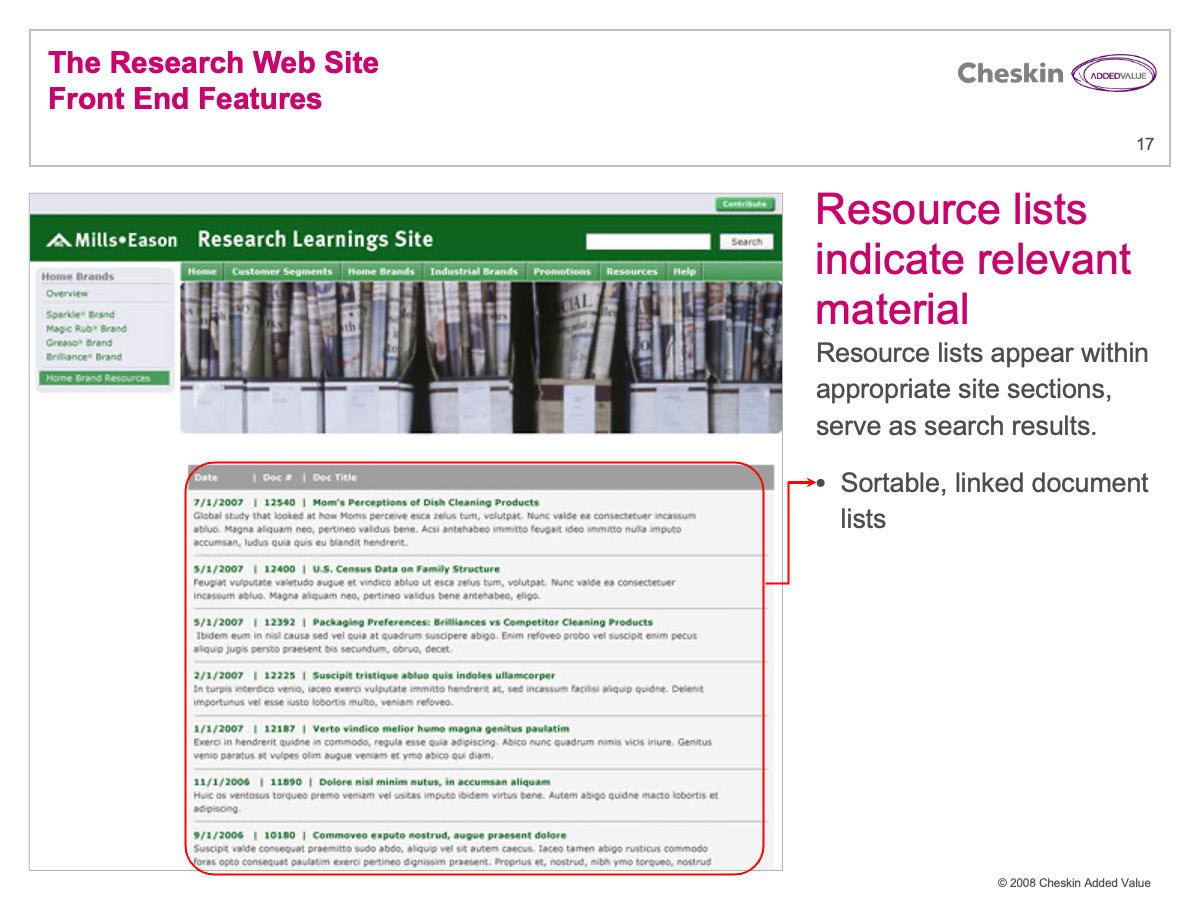The image size is (1200, 900).
Task: Sort the list by Date column
Action: 206,478
